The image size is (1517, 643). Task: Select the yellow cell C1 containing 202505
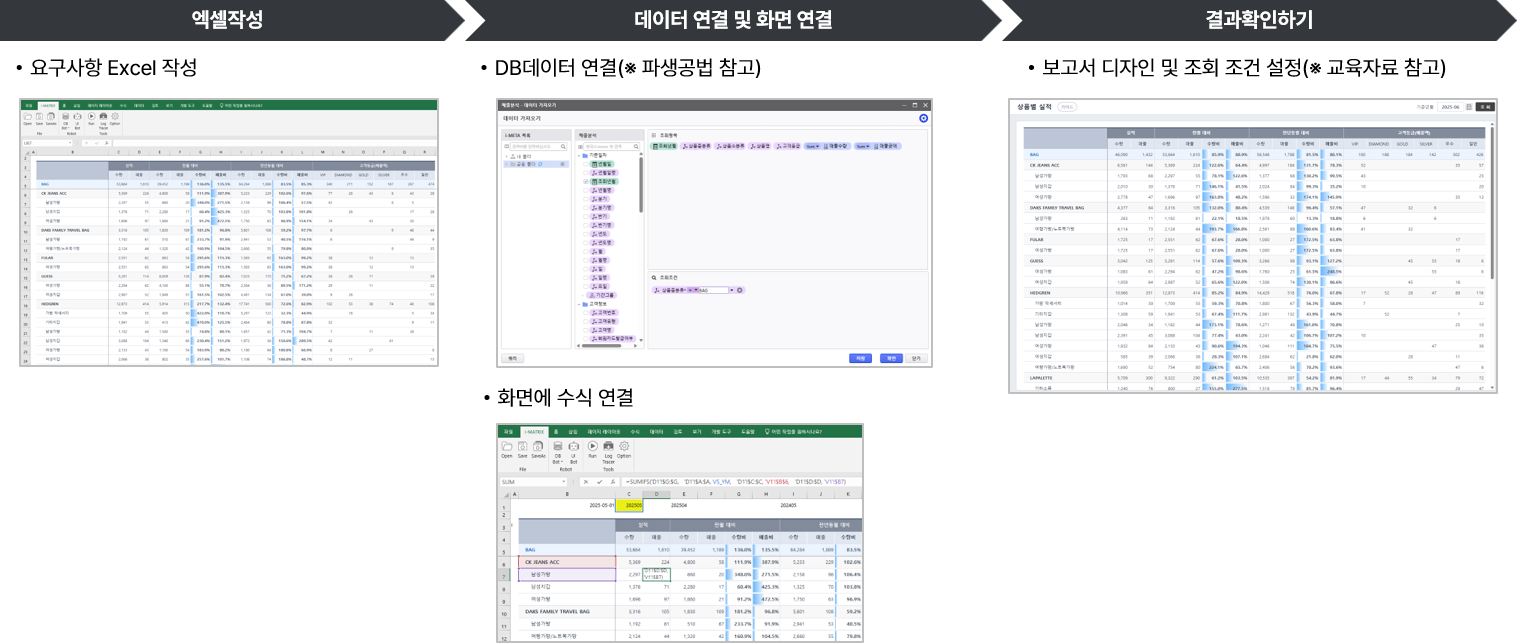click(629, 505)
